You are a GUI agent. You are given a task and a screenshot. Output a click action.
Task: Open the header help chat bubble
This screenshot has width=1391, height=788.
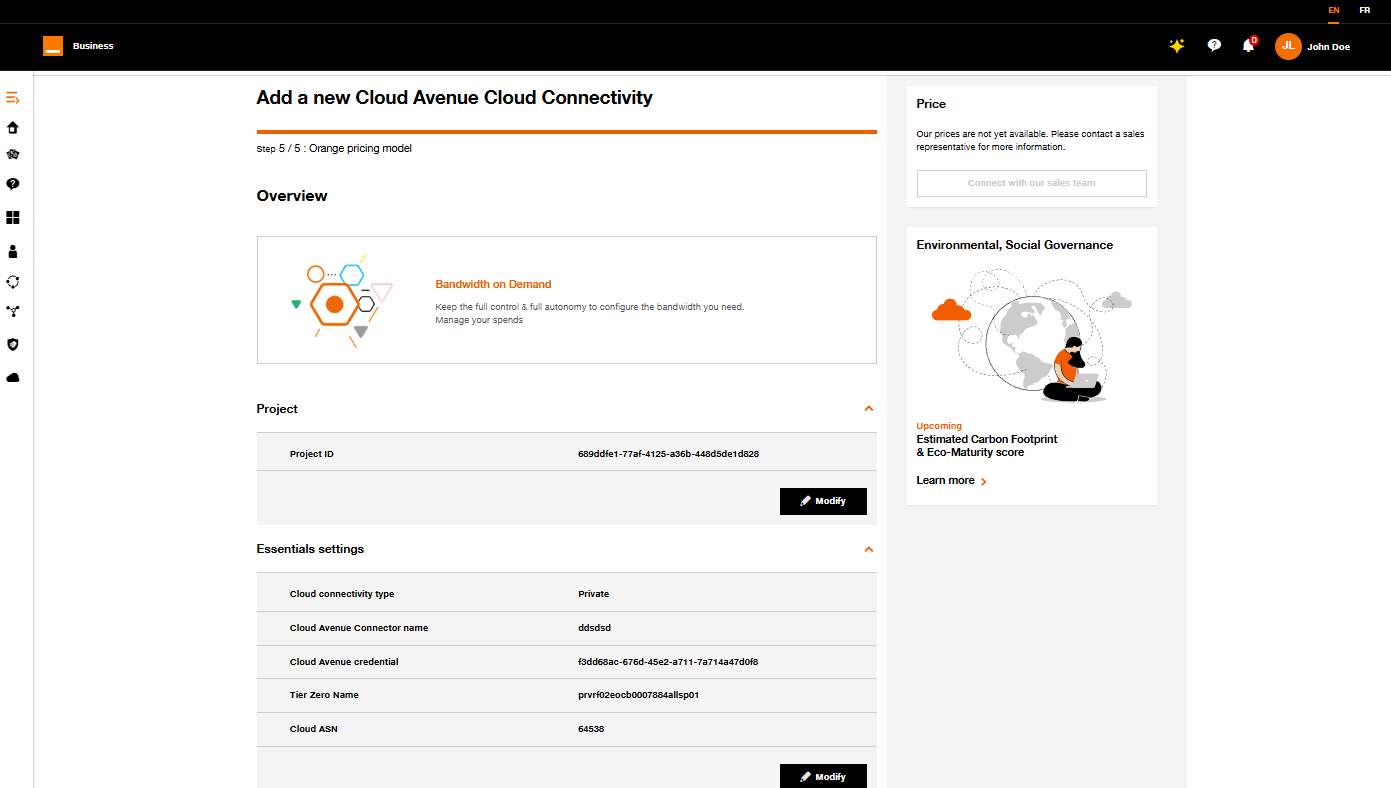tap(1214, 46)
